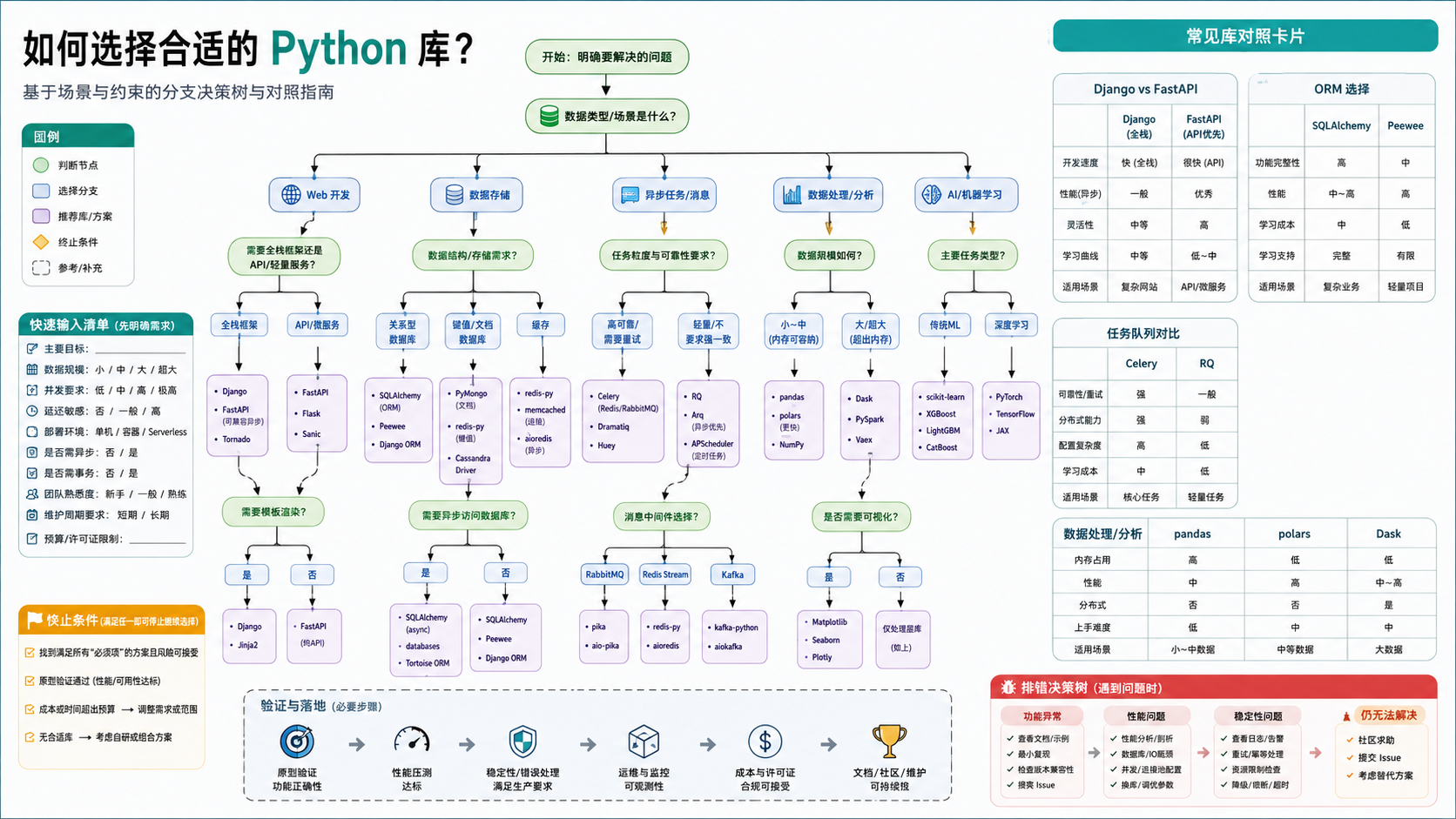This screenshot has height=819, width=1456.
Task: Tick the 无合适库 checkbox
Action: point(30,737)
